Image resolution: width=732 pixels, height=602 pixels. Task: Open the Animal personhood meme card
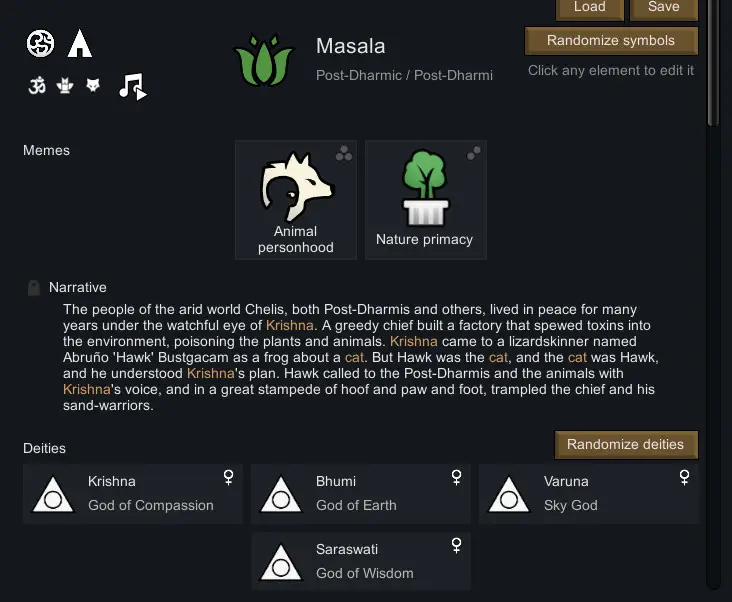click(296, 200)
